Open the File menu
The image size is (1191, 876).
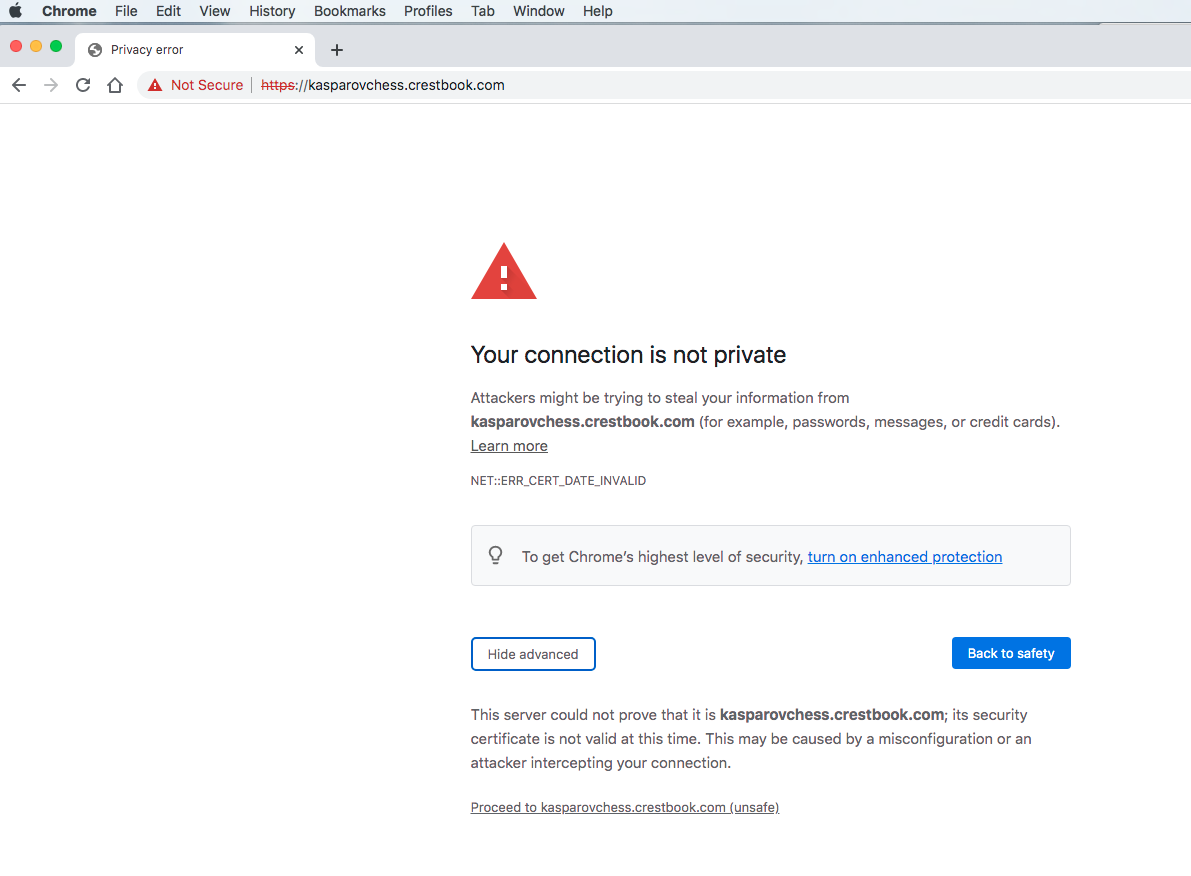tap(126, 11)
